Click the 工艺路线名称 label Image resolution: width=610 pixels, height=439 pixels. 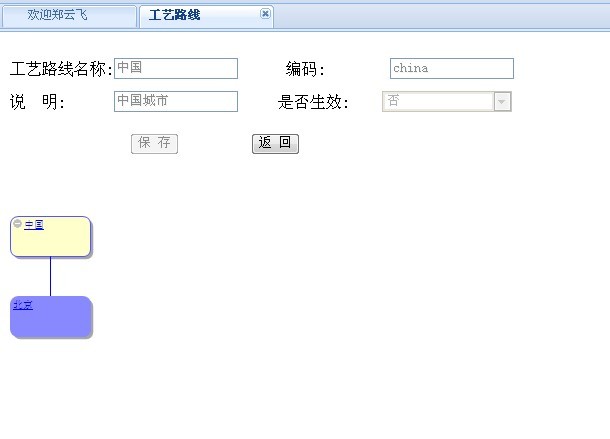point(61,69)
